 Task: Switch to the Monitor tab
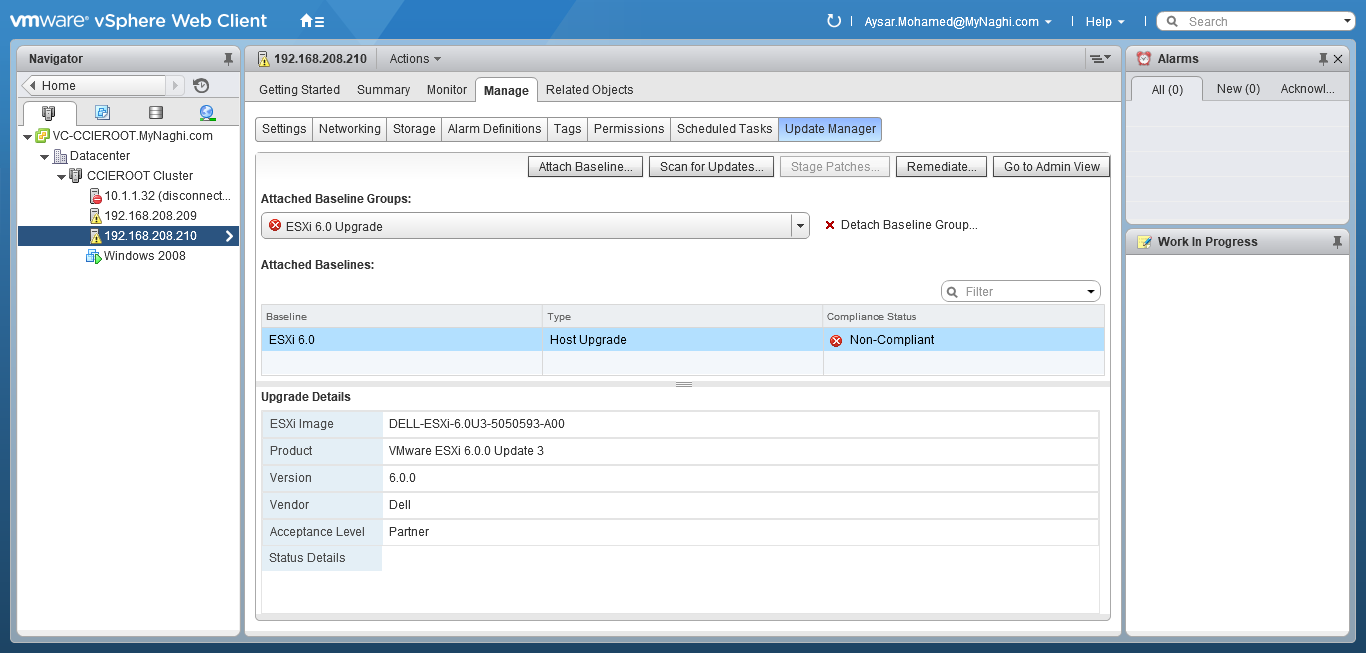(x=446, y=90)
